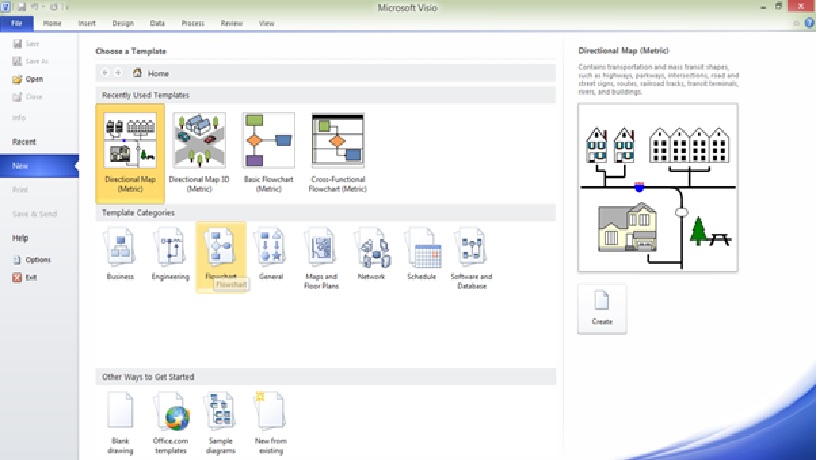Select Recent in the sidebar
This screenshot has height=460, width=819.
[24, 141]
